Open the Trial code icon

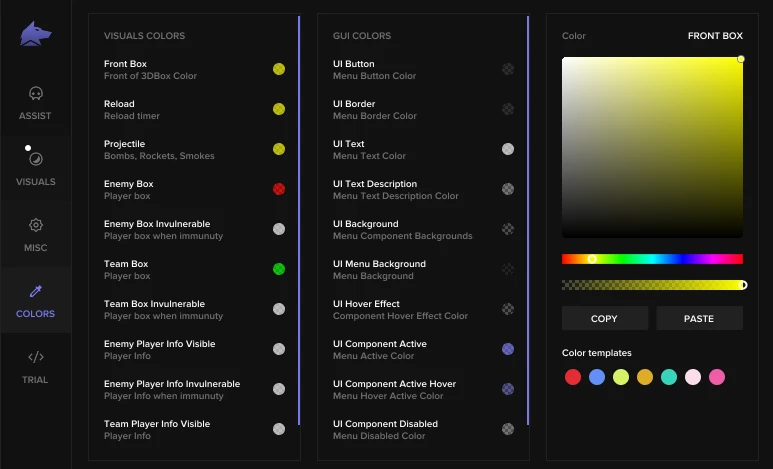point(35,357)
